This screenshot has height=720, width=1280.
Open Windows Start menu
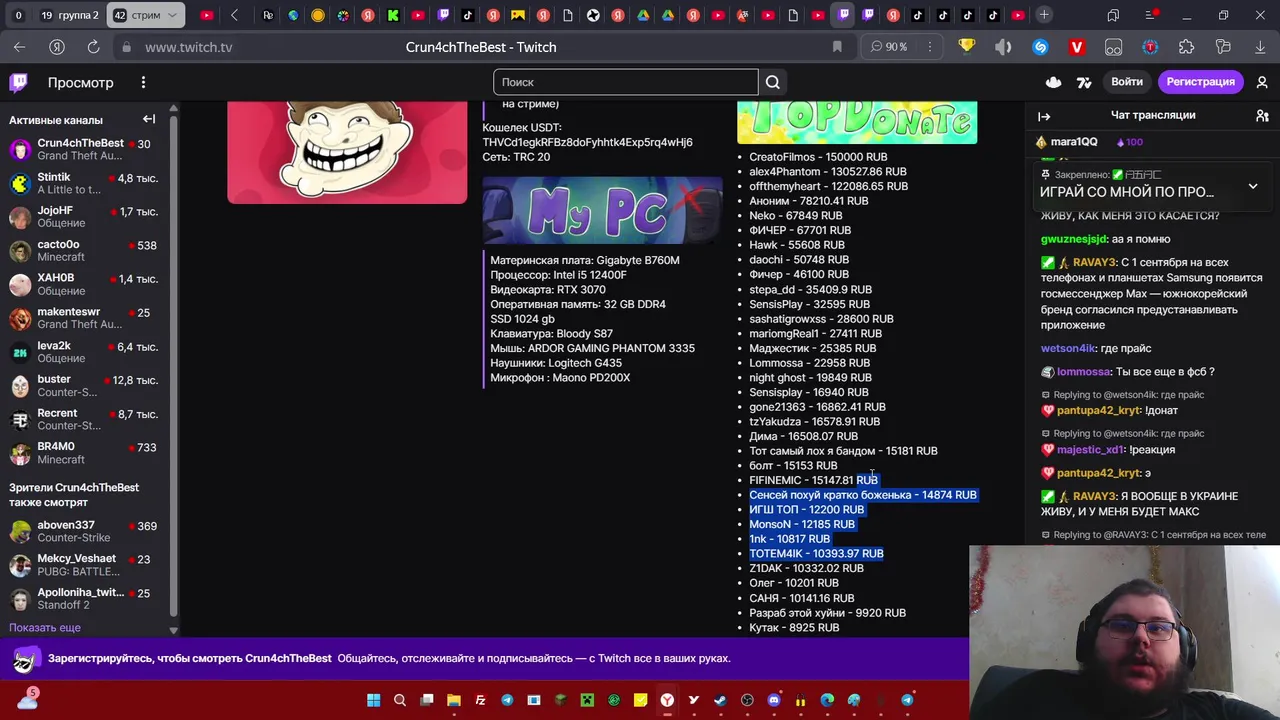373,700
